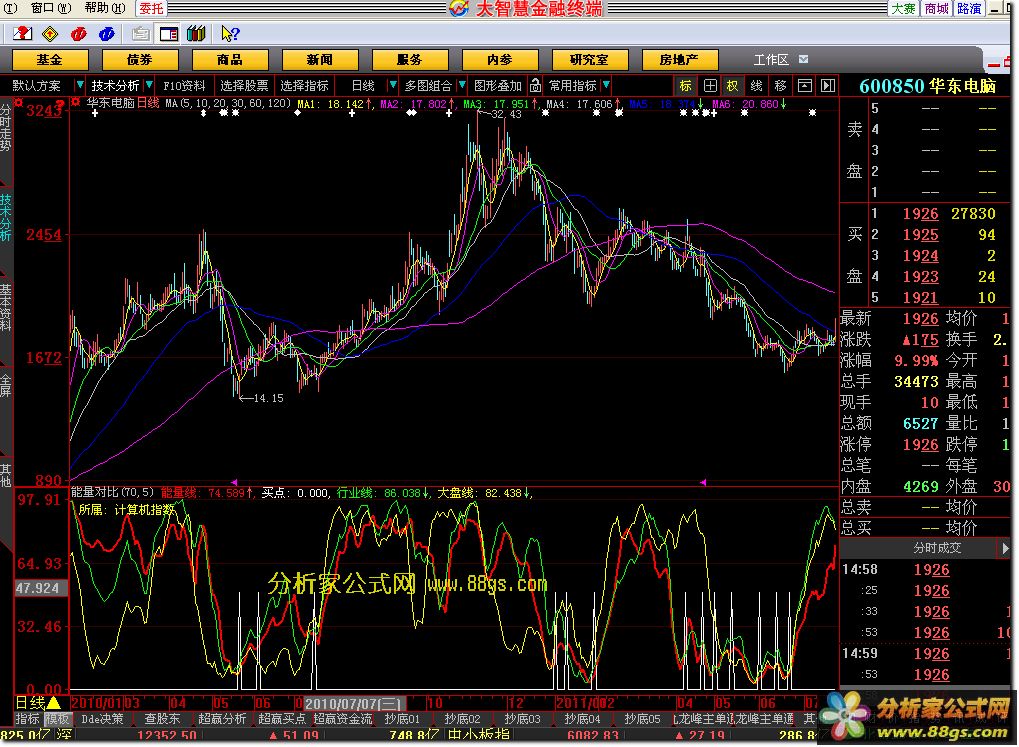Click the 图形叠加 toolbar button
This screenshot has width=1019, height=747.
pos(498,85)
